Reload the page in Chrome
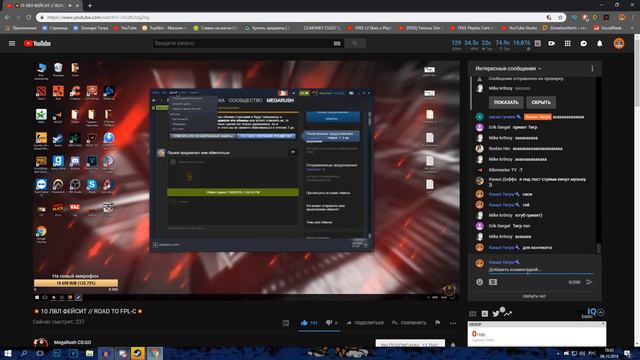Viewport: 640px width, 360px height. (28, 18)
